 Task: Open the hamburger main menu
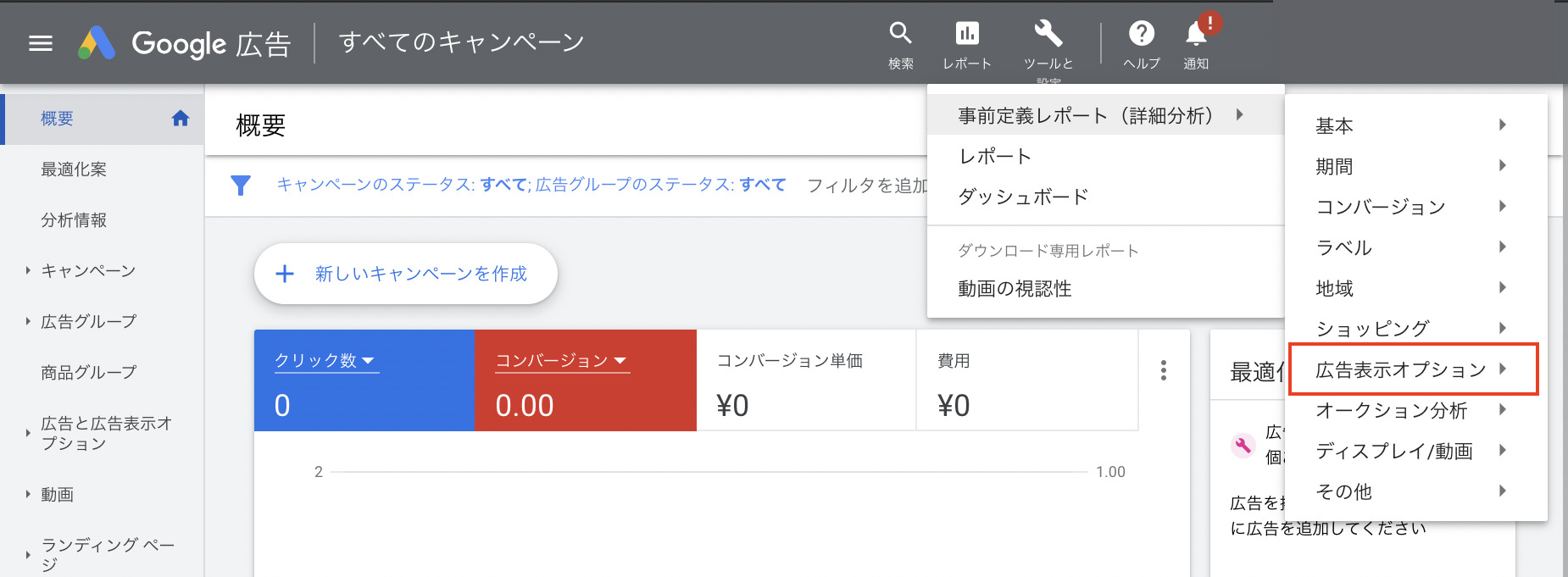41,43
